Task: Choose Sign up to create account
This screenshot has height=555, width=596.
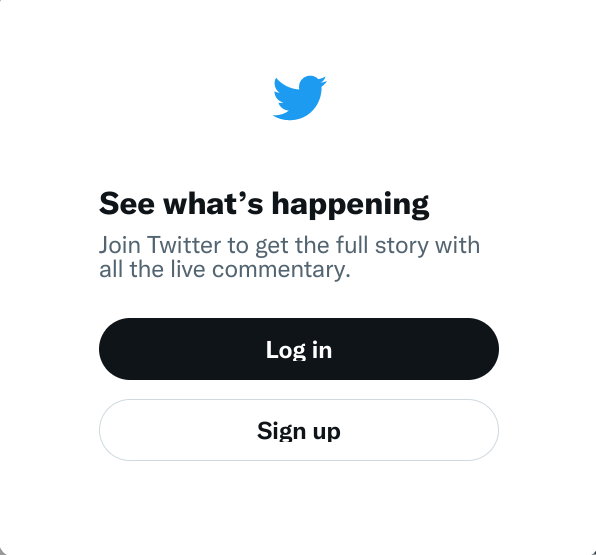Action: [299, 430]
